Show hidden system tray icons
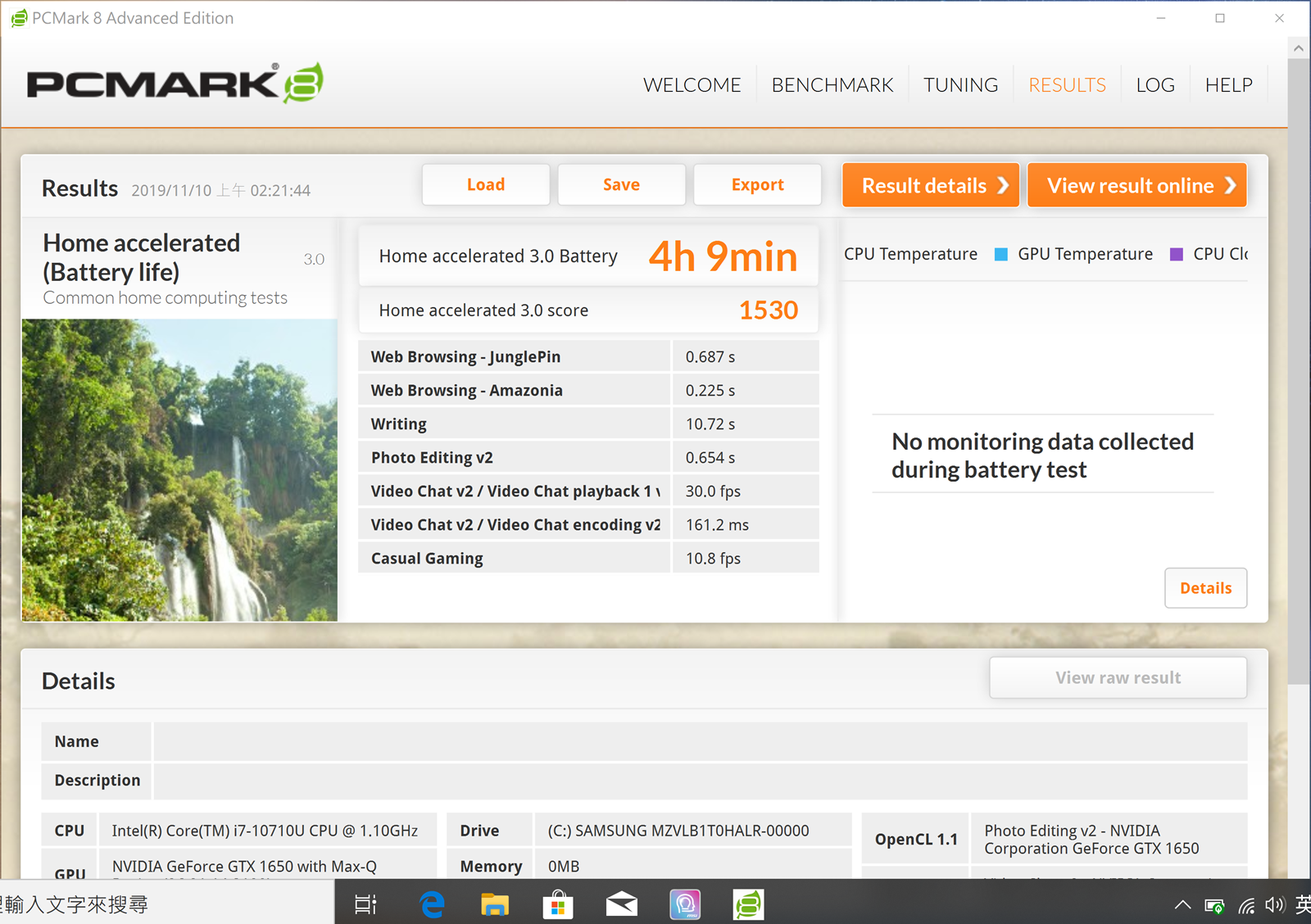 1182,905
